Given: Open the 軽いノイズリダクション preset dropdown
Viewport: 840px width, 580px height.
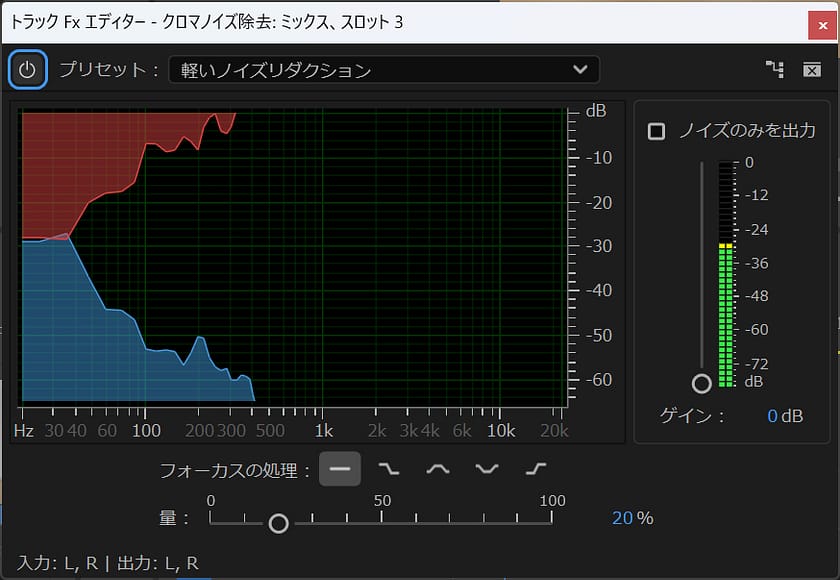Looking at the screenshot, I should pyautogui.click(x=384, y=70).
